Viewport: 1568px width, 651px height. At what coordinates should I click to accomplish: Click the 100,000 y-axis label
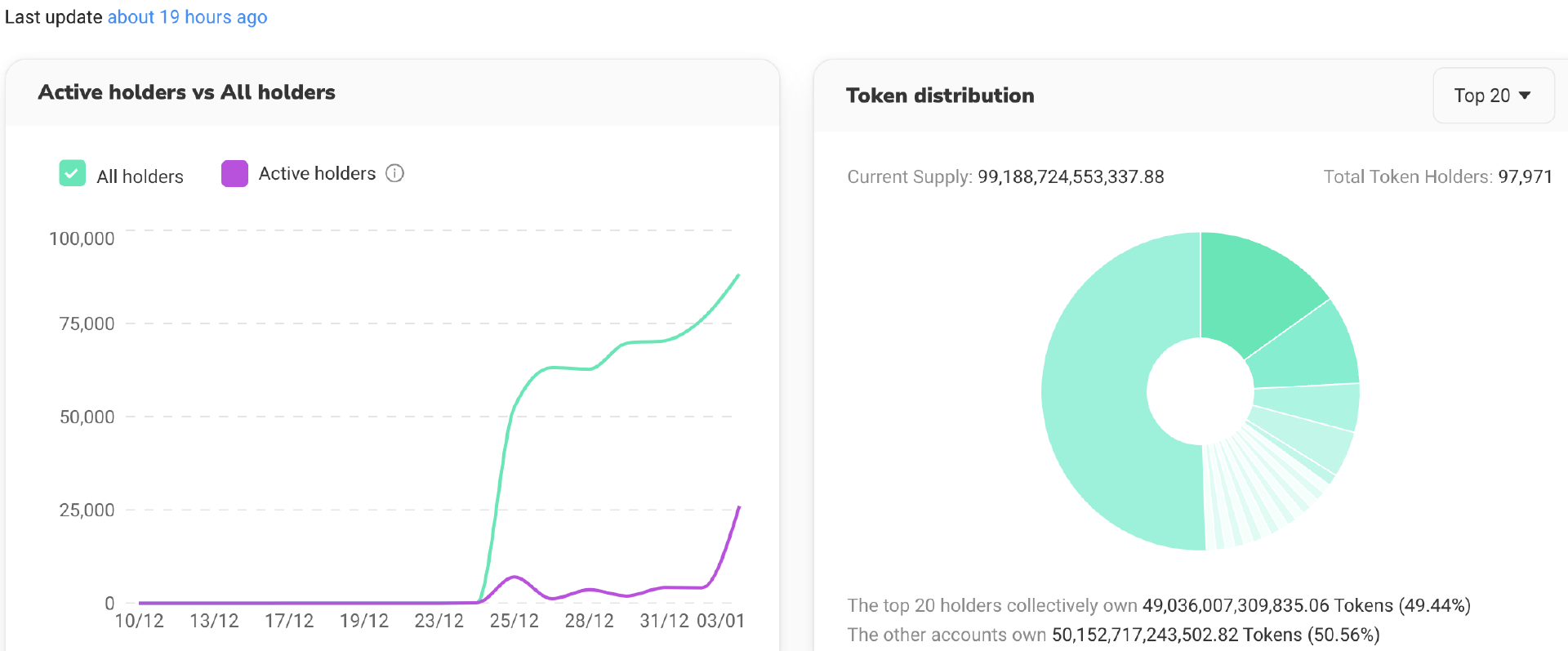[82, 239]
